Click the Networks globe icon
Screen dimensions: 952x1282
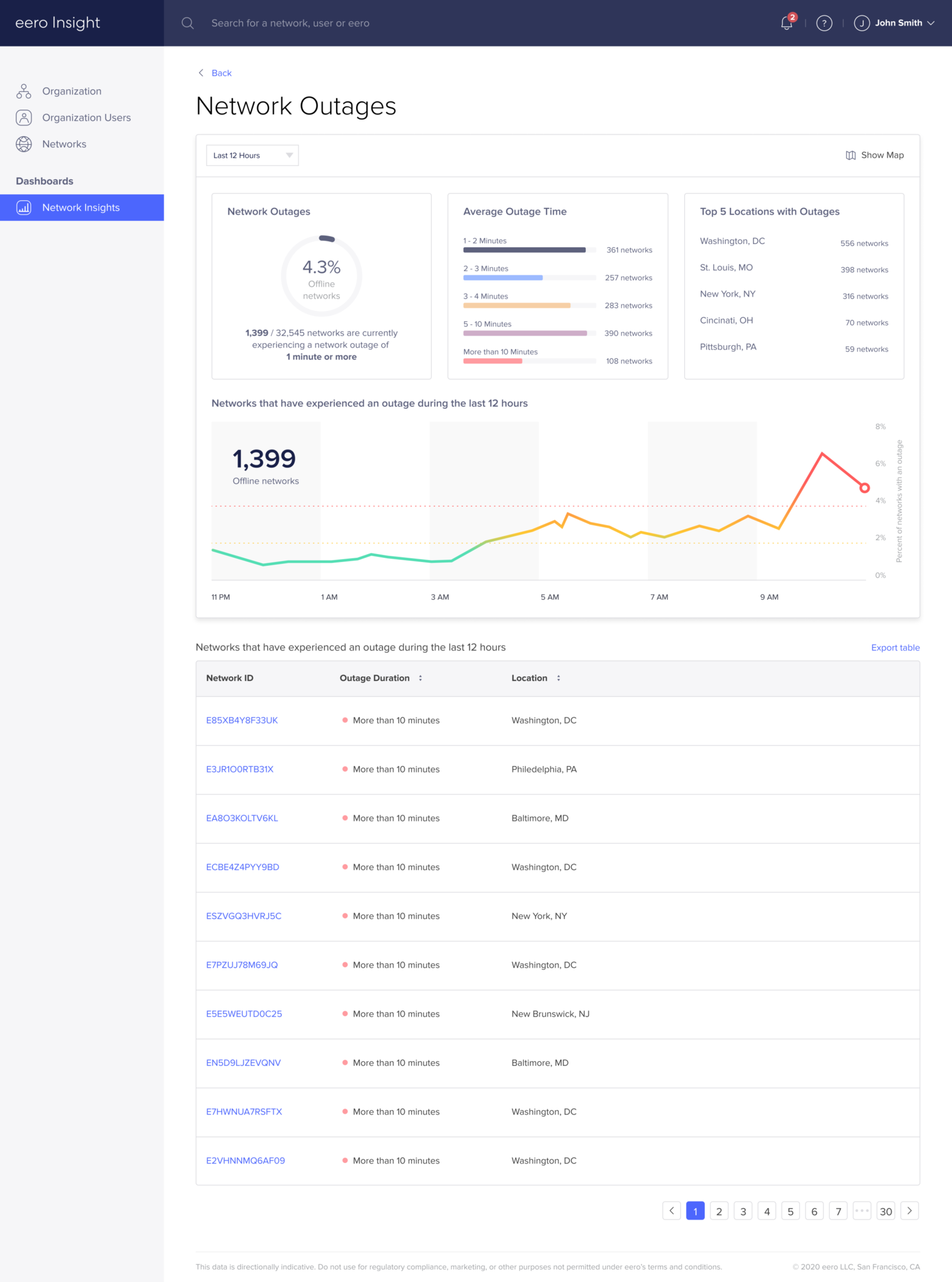click(24, 144)
